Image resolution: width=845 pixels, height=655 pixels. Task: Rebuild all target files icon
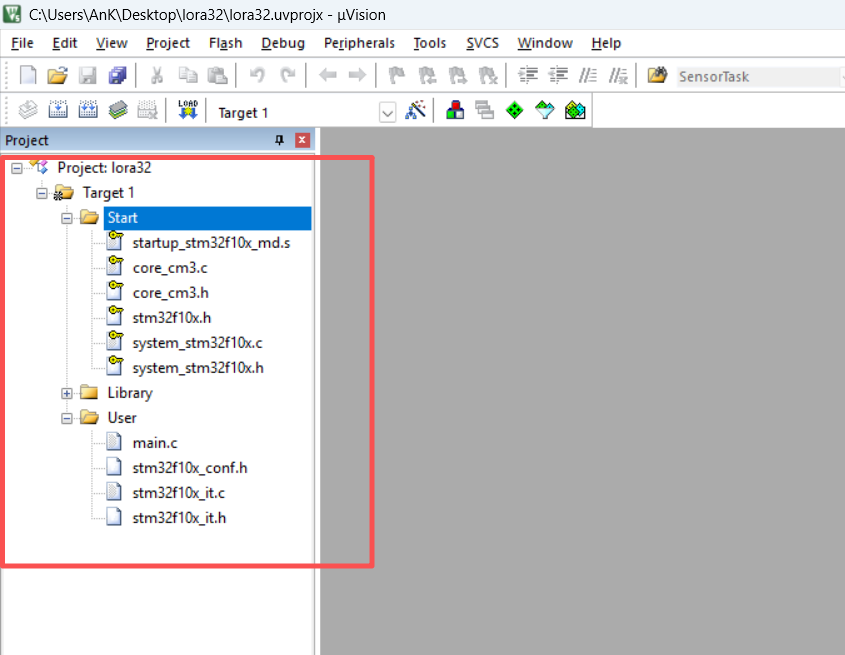coord(88,111)
